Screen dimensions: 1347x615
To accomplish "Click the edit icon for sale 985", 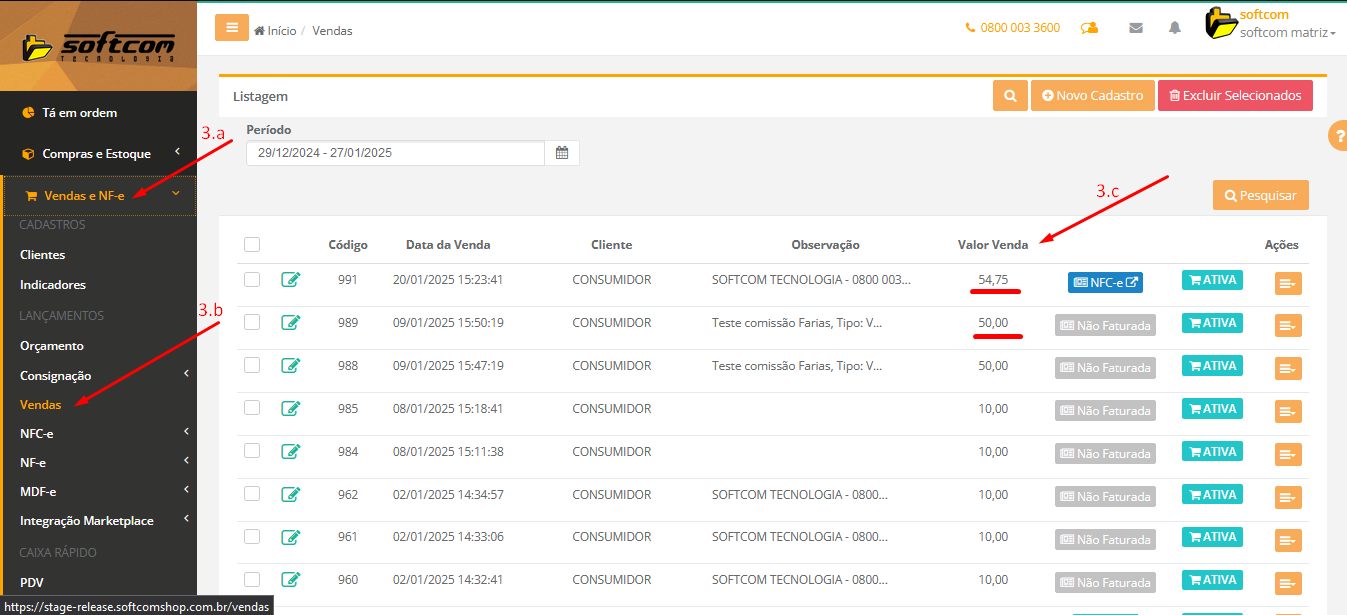I will (x=291, y=408).
